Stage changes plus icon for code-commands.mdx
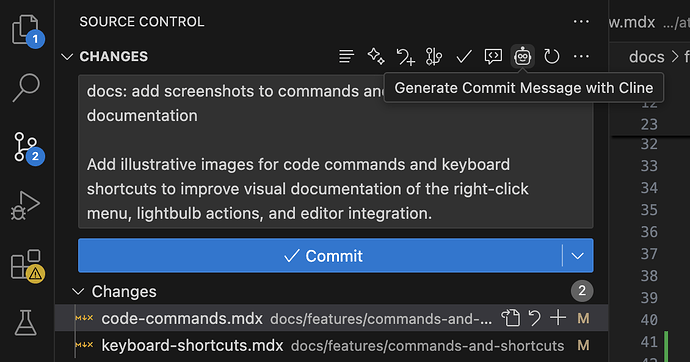690x362 pixels. coord(558,318)
